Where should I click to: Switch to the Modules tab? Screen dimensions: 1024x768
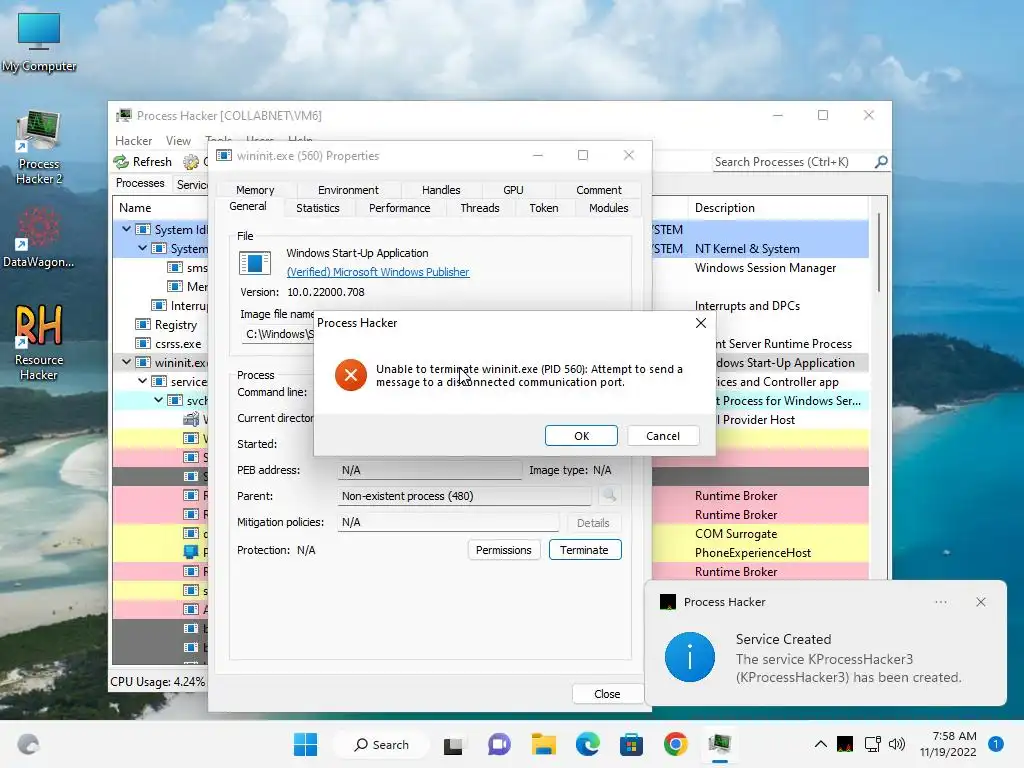pyautogui.click(x=608, y=208)
